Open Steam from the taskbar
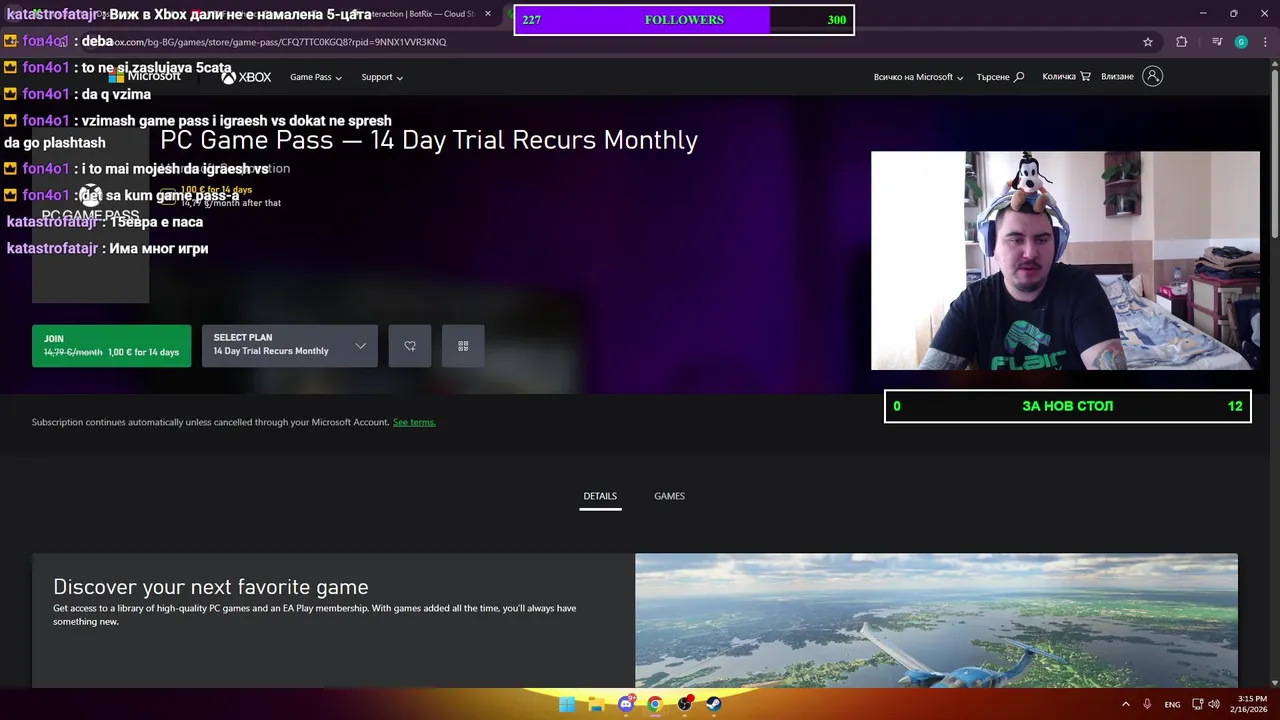This screenshot has height=720, width=1280. click(713, 704)
